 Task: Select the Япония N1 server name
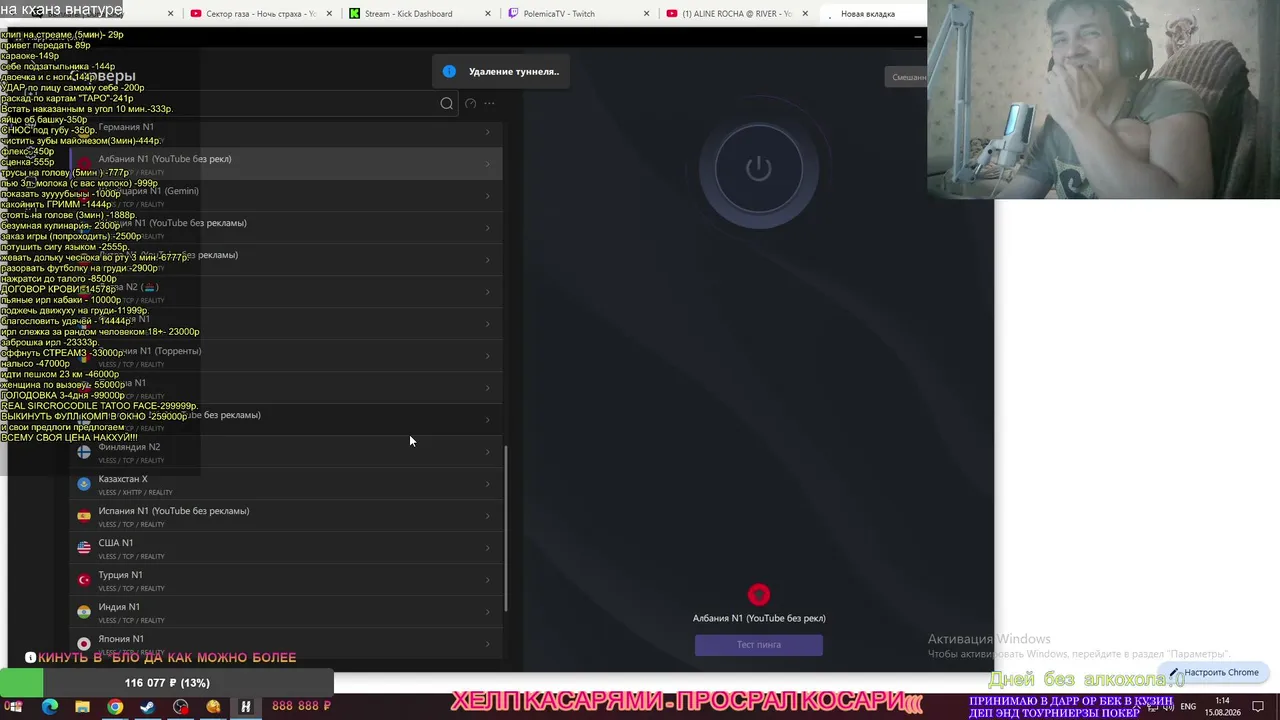pos(121,639)
